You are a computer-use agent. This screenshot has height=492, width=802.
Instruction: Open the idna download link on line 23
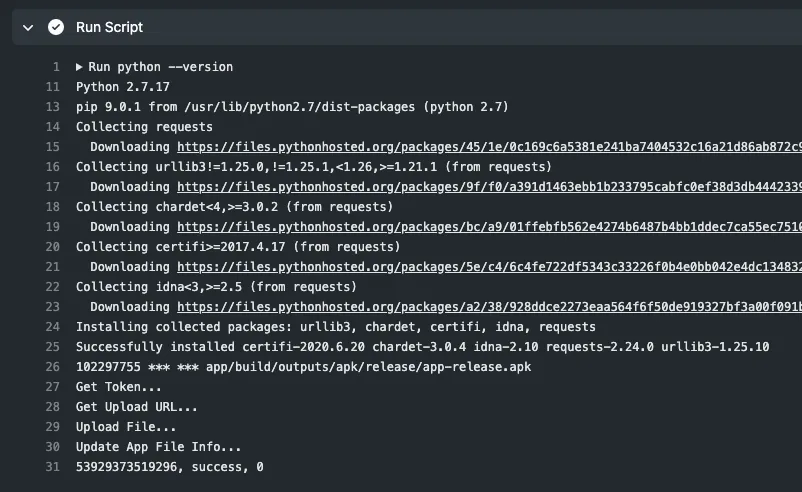(x=489, y=307)
